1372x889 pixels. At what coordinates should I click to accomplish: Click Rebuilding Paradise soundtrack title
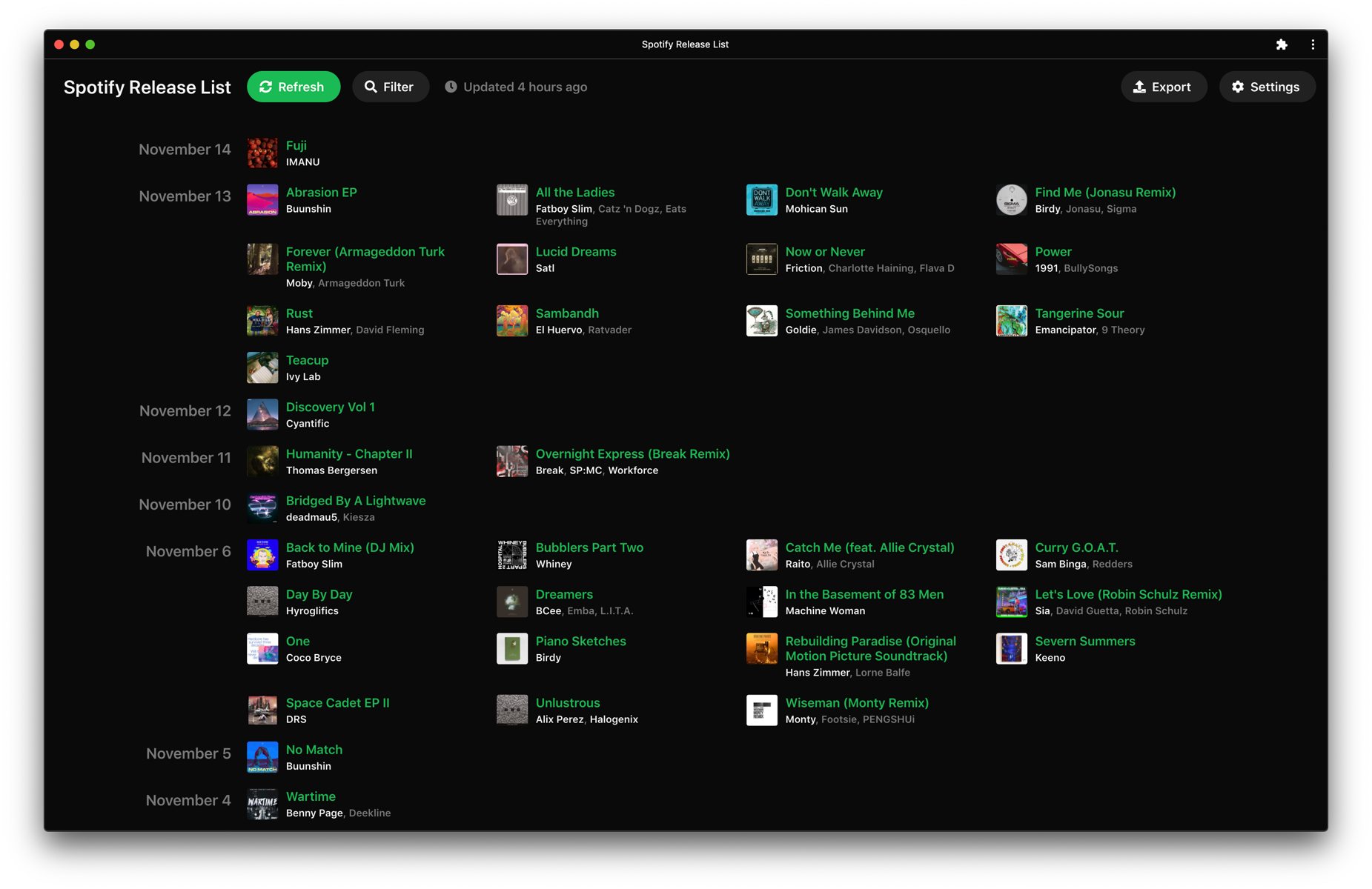(871, 648)
